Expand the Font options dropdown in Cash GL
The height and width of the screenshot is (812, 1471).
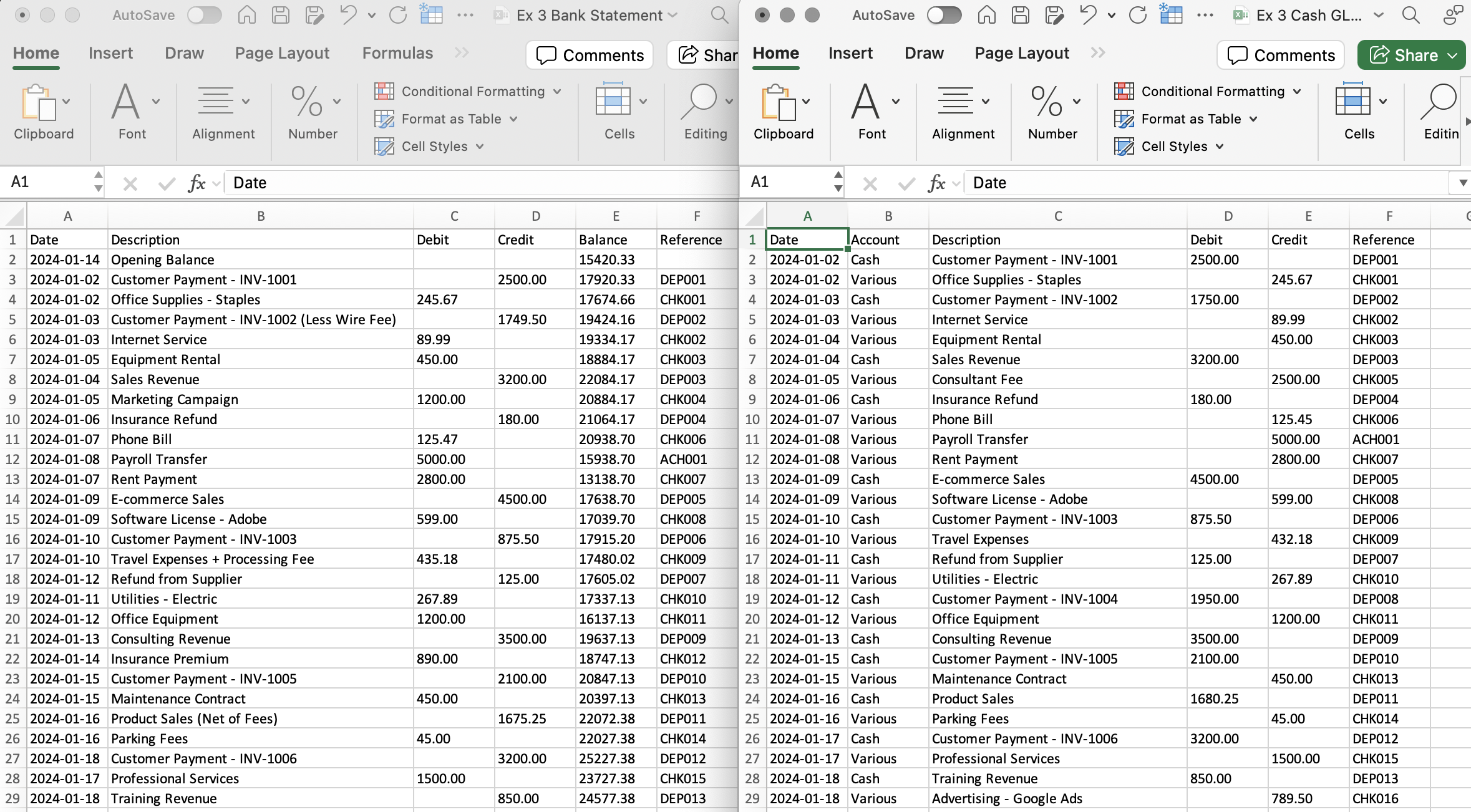[896, 102]
